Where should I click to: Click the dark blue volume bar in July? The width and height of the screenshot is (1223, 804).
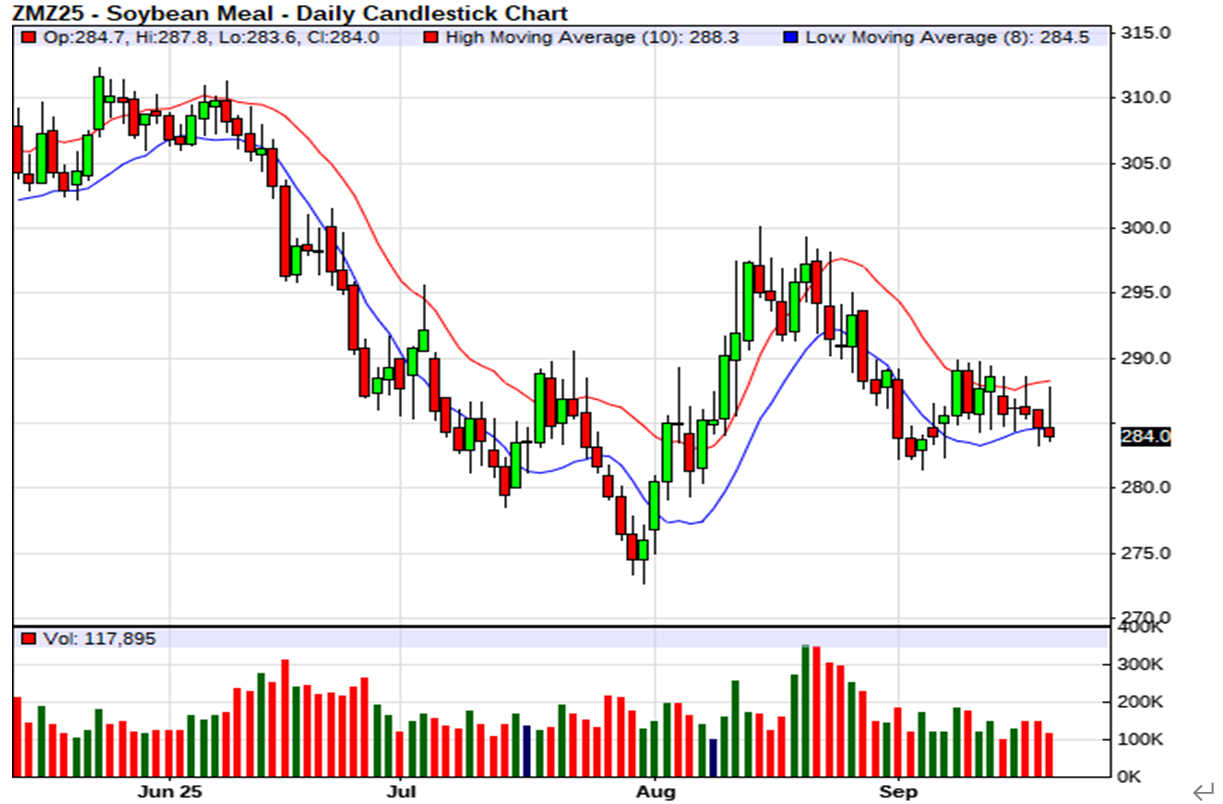527,751
